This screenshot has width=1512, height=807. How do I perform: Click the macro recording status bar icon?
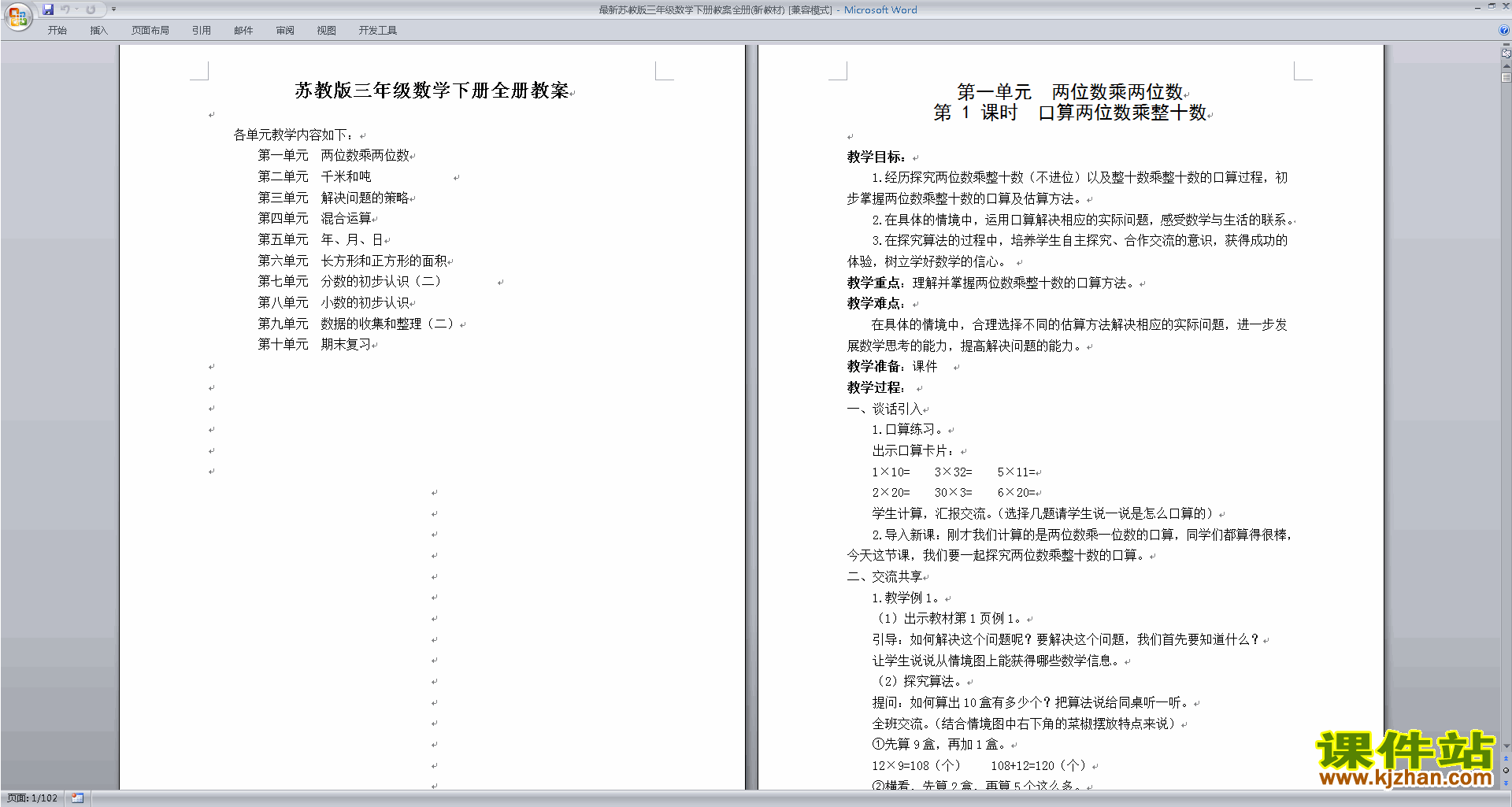point(77,798)
